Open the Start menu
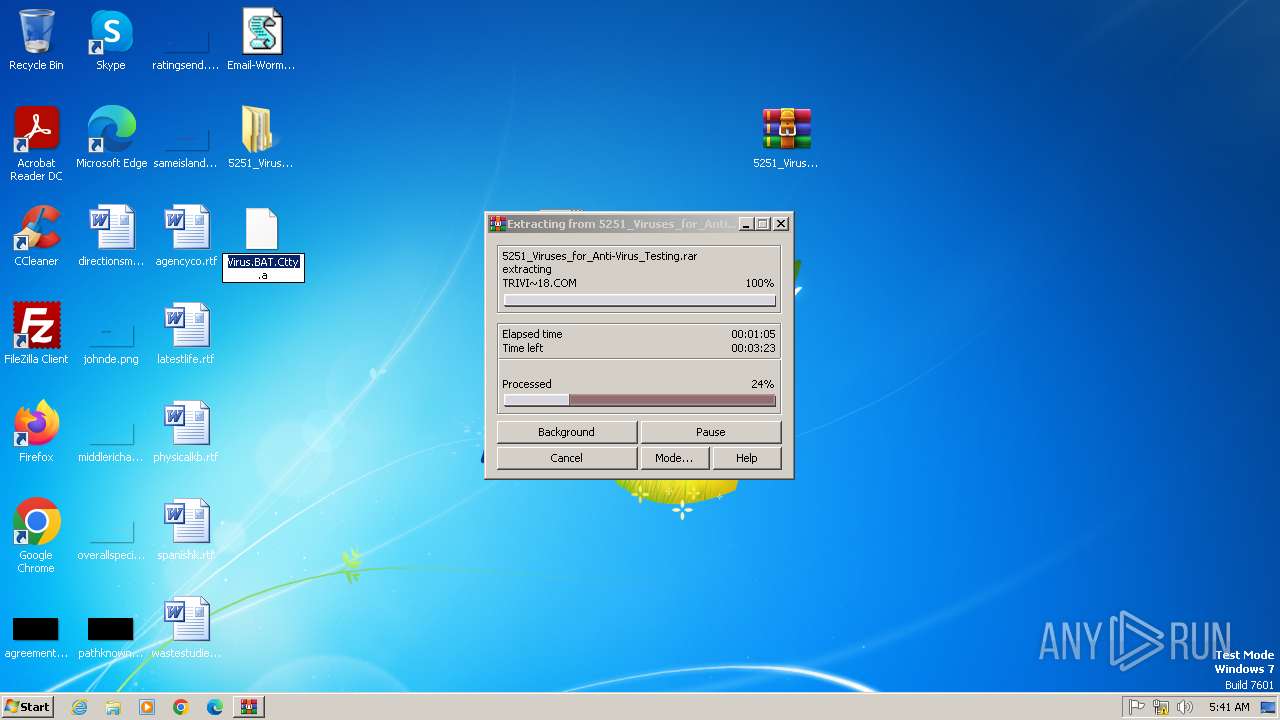 [28, 706]
